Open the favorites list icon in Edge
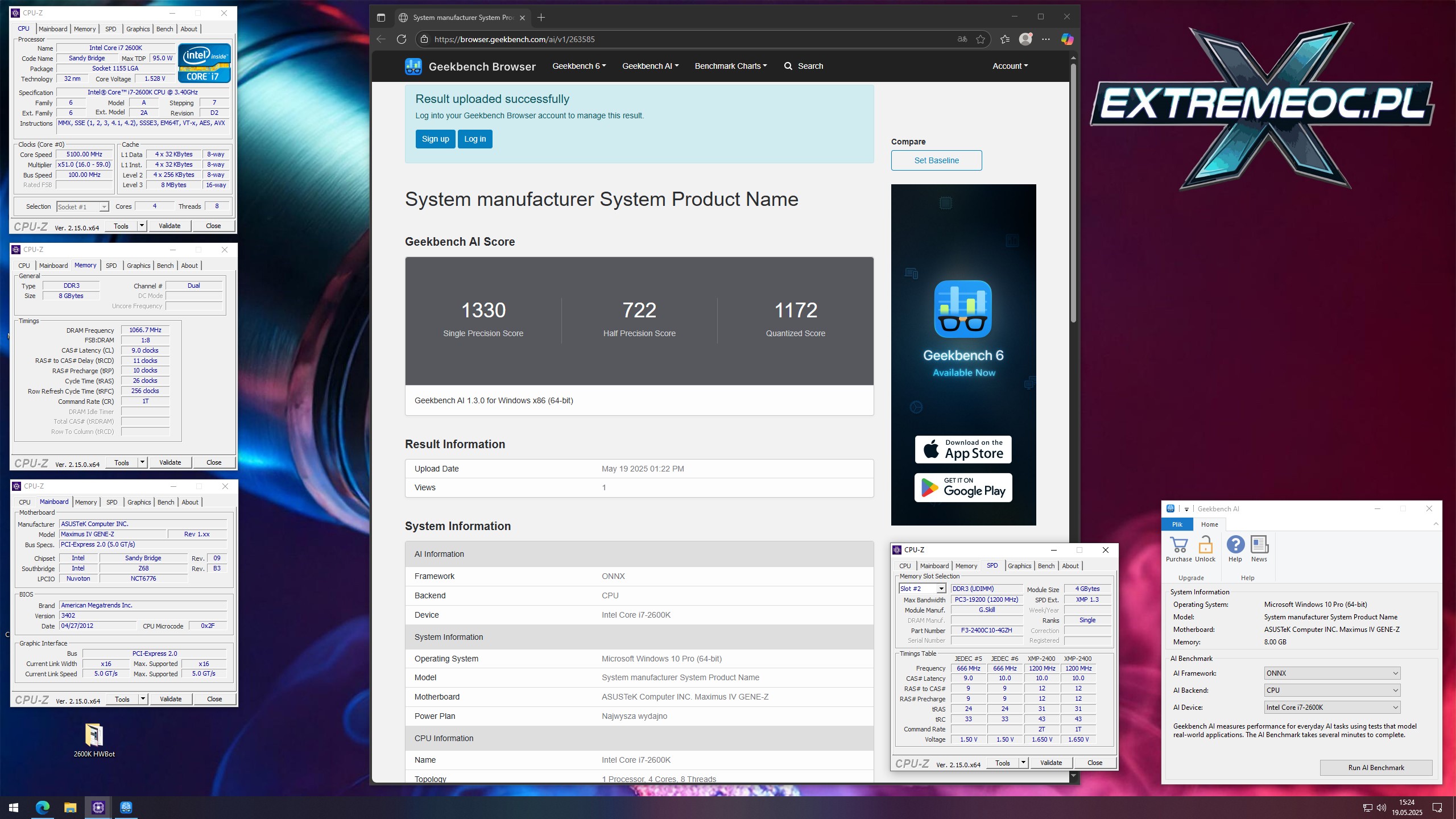Image resolution: width=1456 pixels, height=819 pixels. click(x=1005, y=39)
